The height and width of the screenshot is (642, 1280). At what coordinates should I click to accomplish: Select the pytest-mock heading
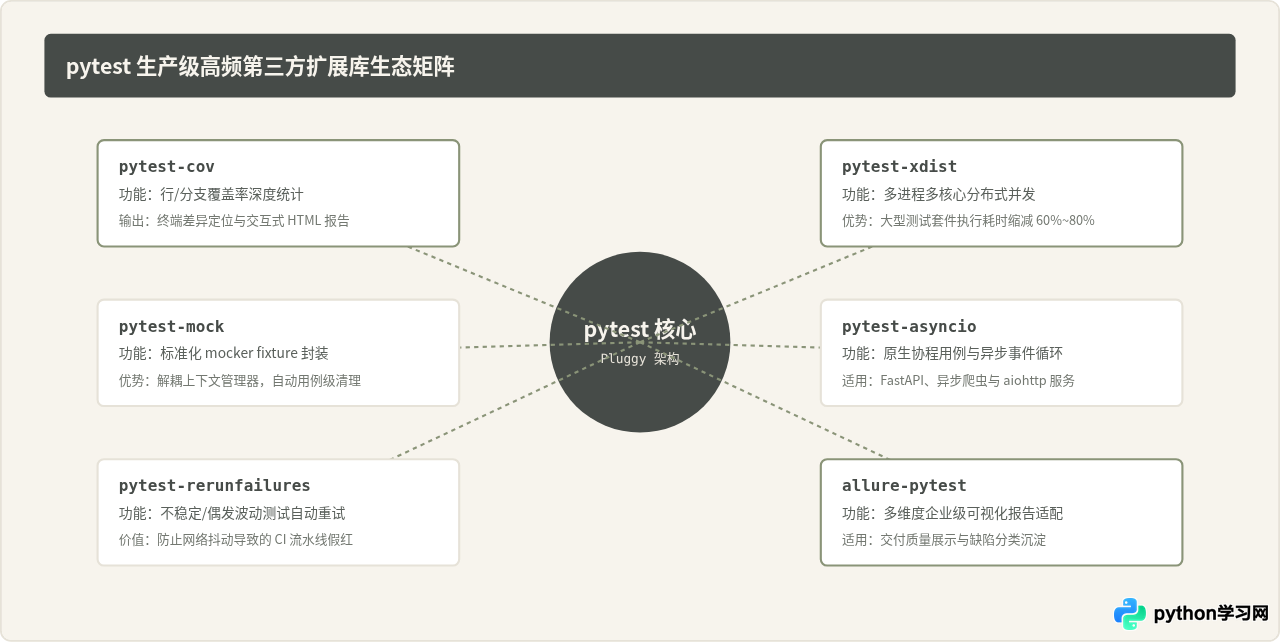pos(172,326)
